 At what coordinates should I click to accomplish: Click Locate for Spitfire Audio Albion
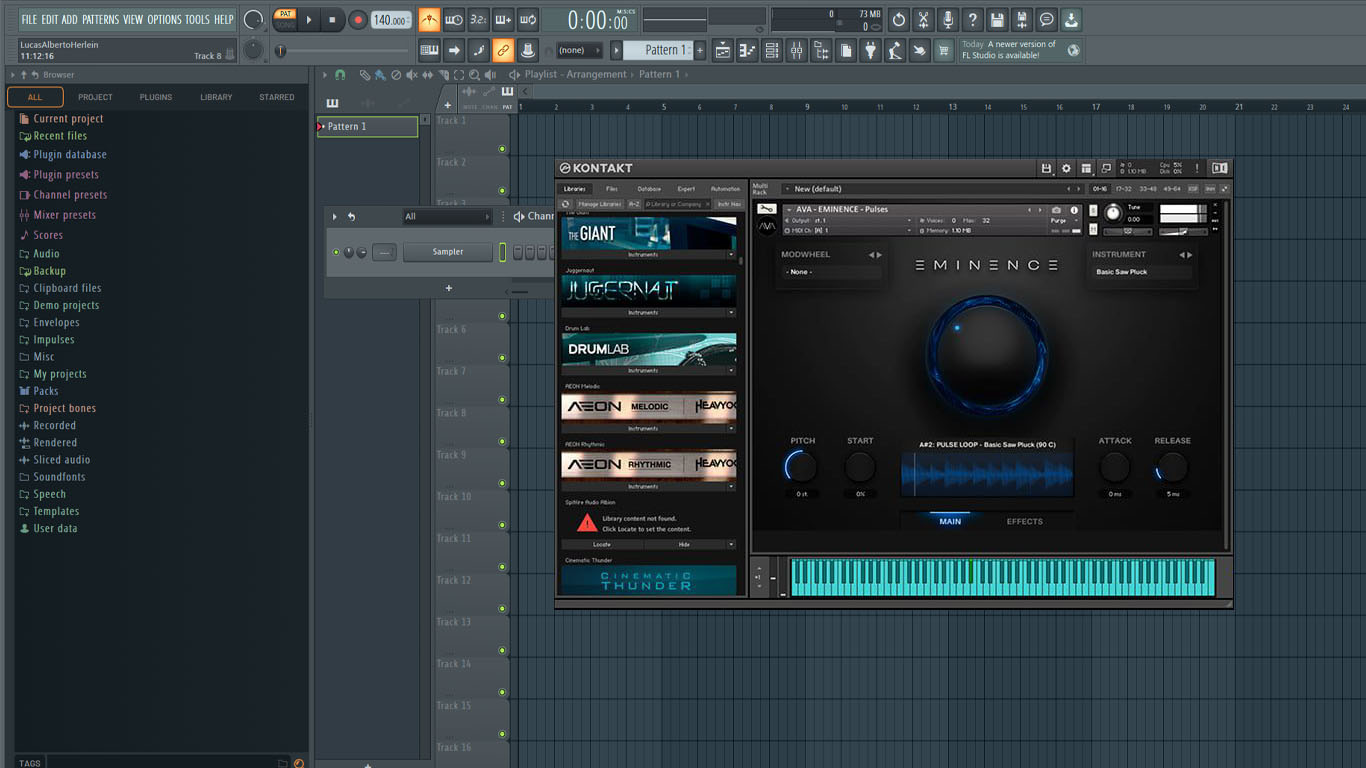pos(602,545)
